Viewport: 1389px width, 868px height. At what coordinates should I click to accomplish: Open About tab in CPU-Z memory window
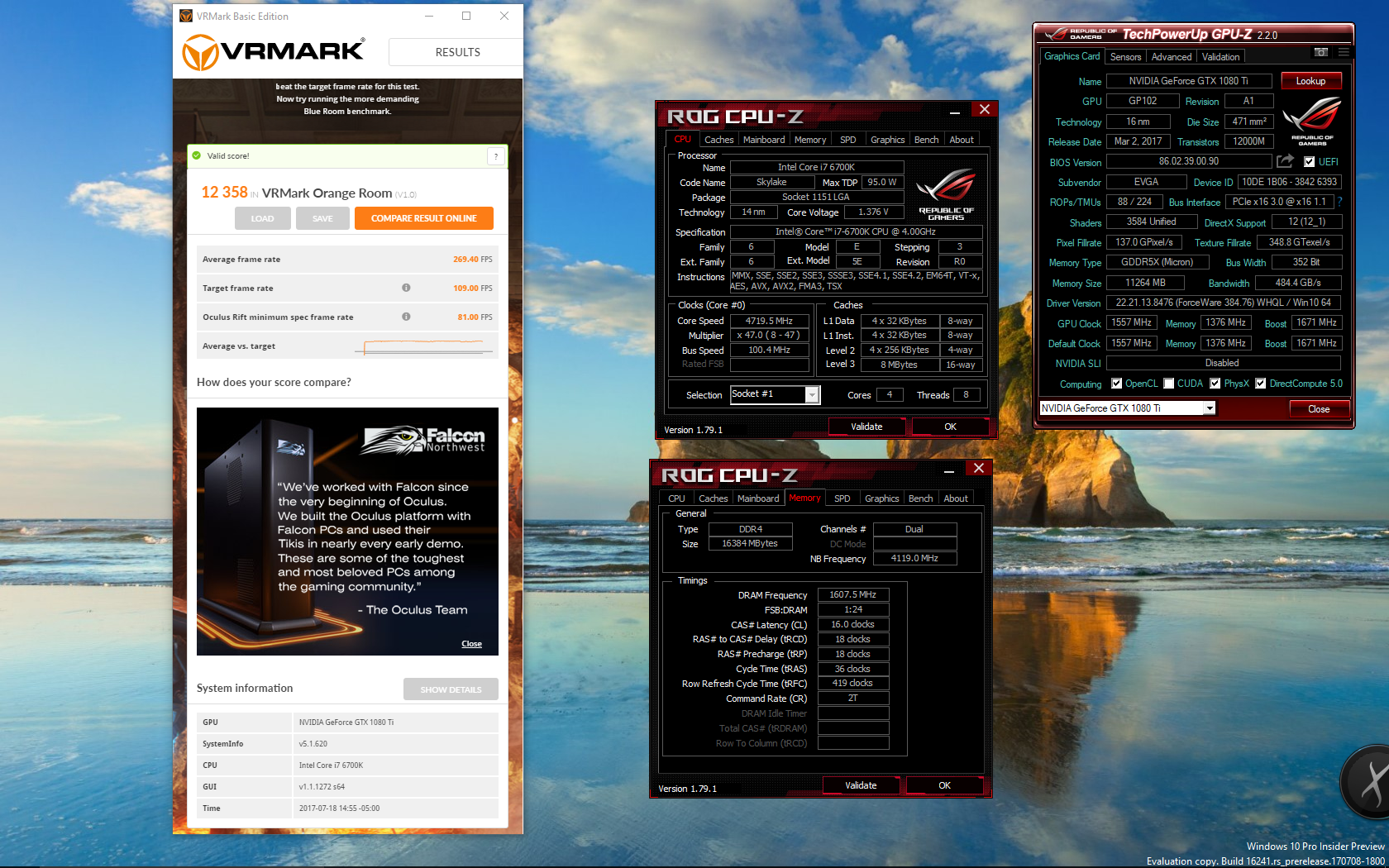[x=956, y=498]
